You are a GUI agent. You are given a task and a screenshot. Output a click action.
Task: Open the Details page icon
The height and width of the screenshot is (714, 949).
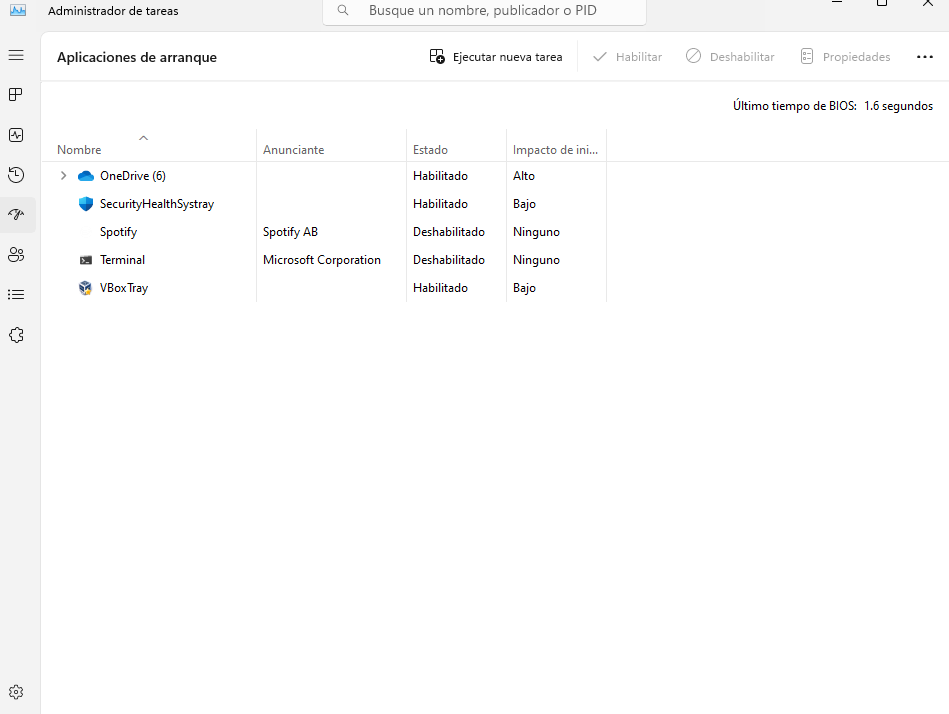16,295
